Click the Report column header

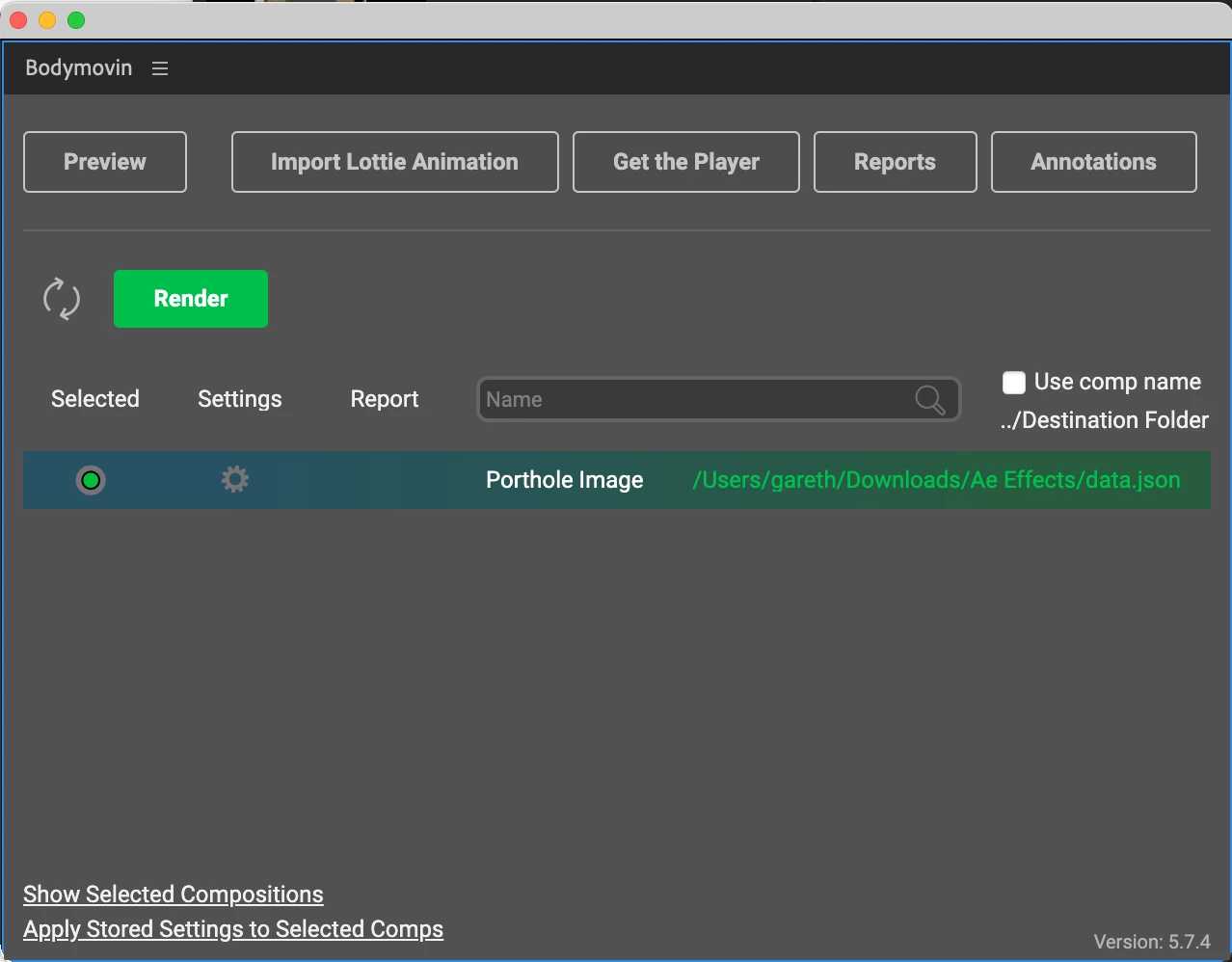click(385, 399)
